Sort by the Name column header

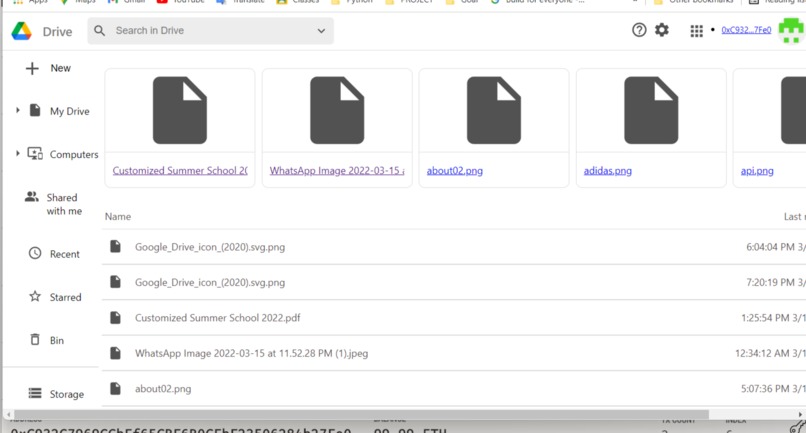(118, 216)
